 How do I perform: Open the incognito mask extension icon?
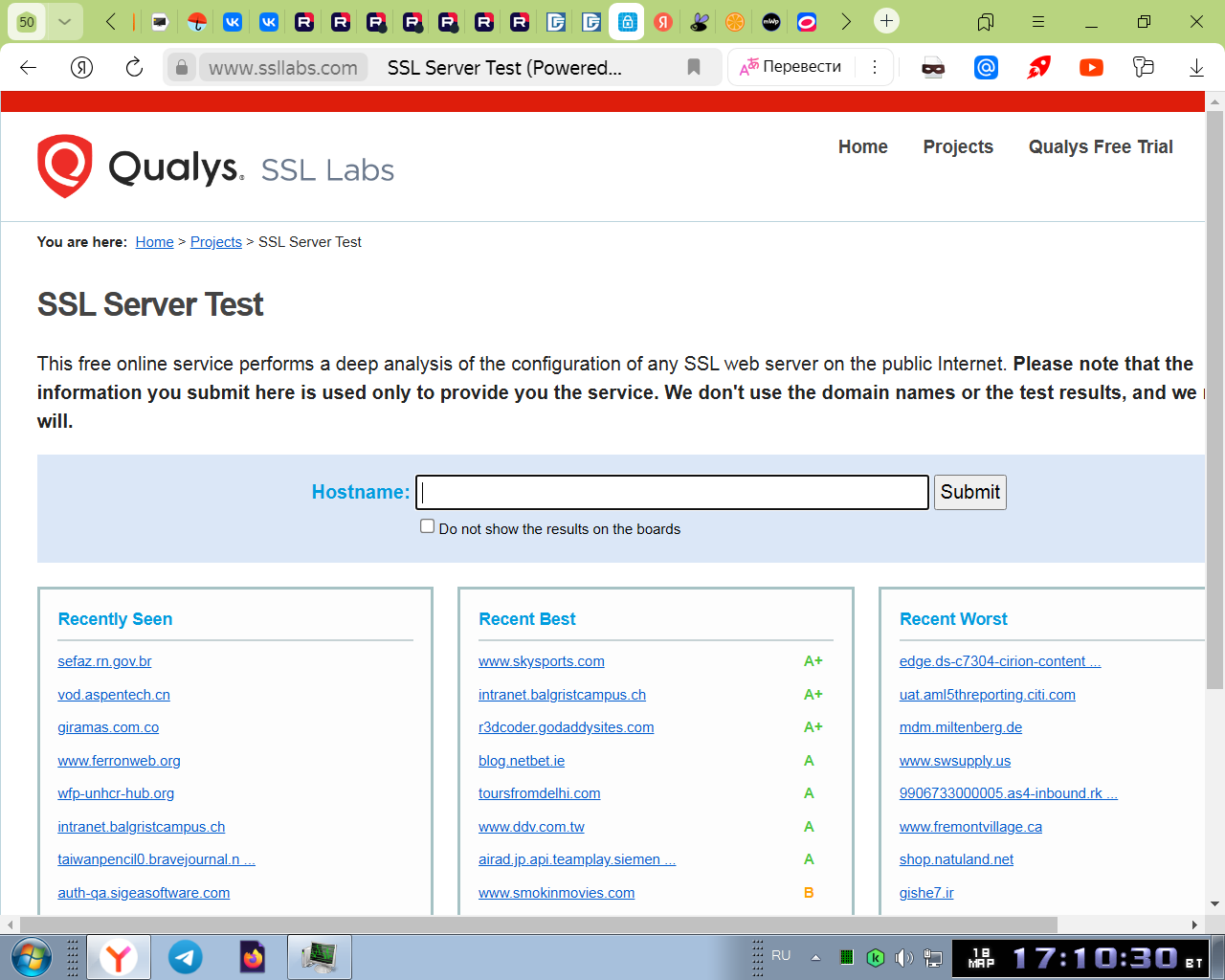click(933, 67)
